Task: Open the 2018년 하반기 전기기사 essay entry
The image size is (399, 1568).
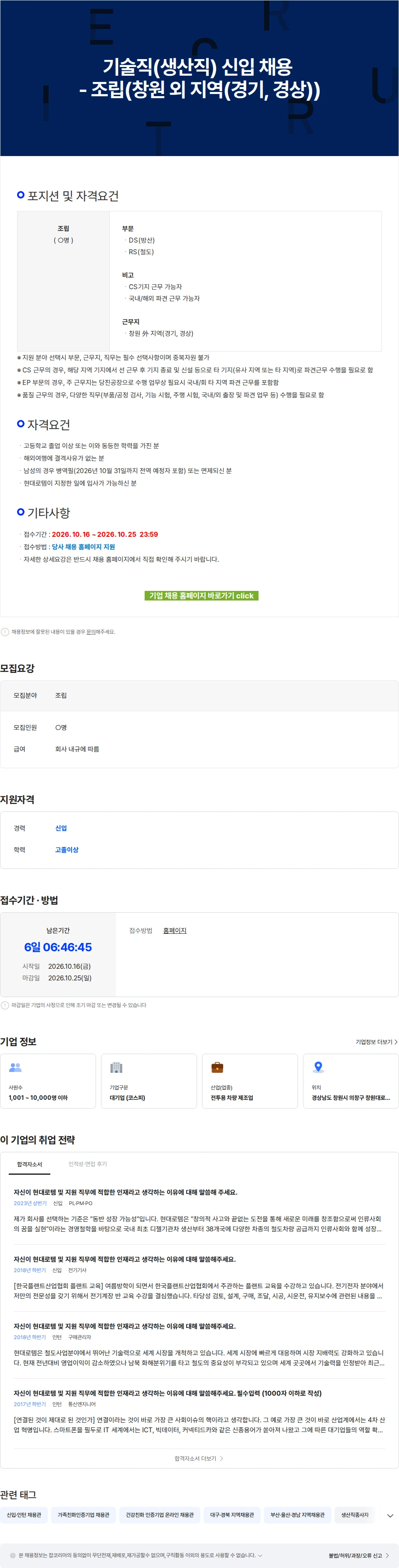Action: [x=199, y=1278]
